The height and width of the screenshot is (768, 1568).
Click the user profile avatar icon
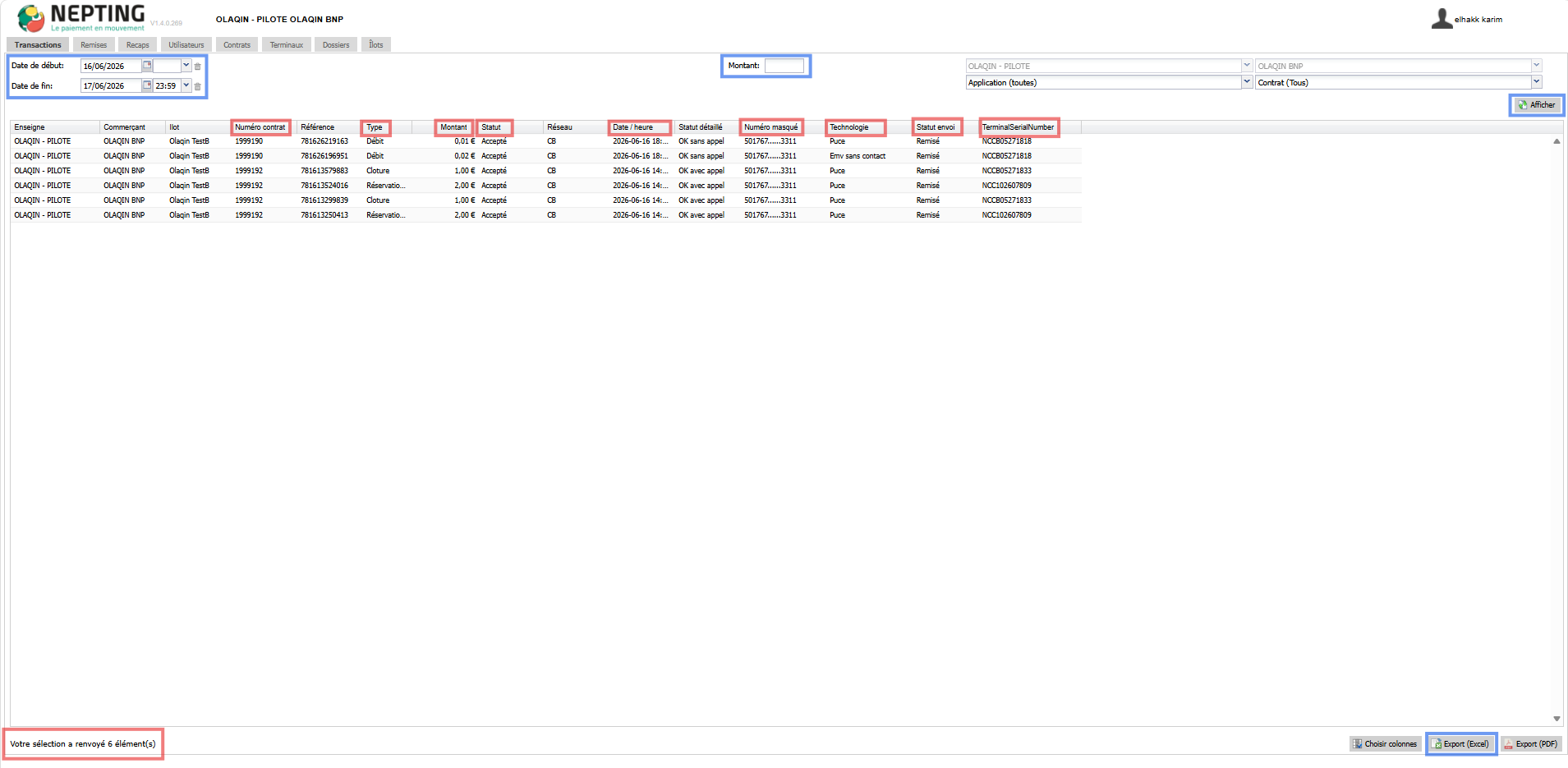tap(1442, 19)
